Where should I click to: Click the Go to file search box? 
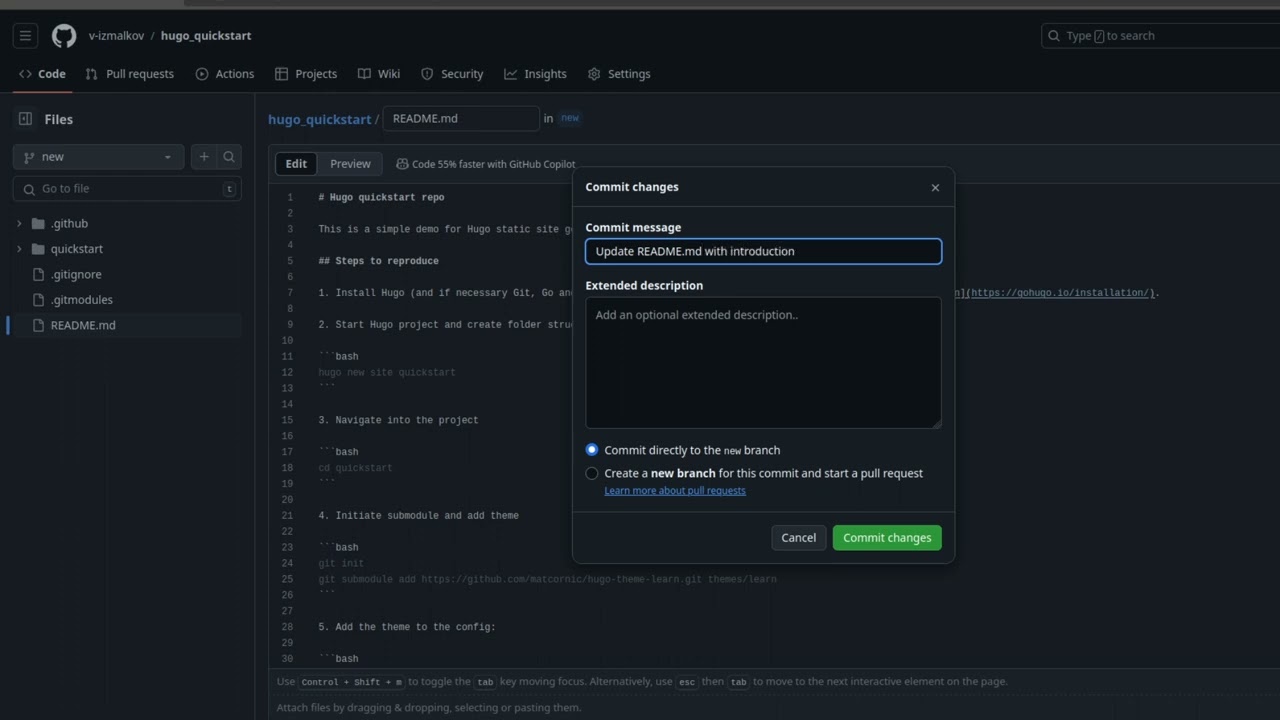click(x=127, y=189)
